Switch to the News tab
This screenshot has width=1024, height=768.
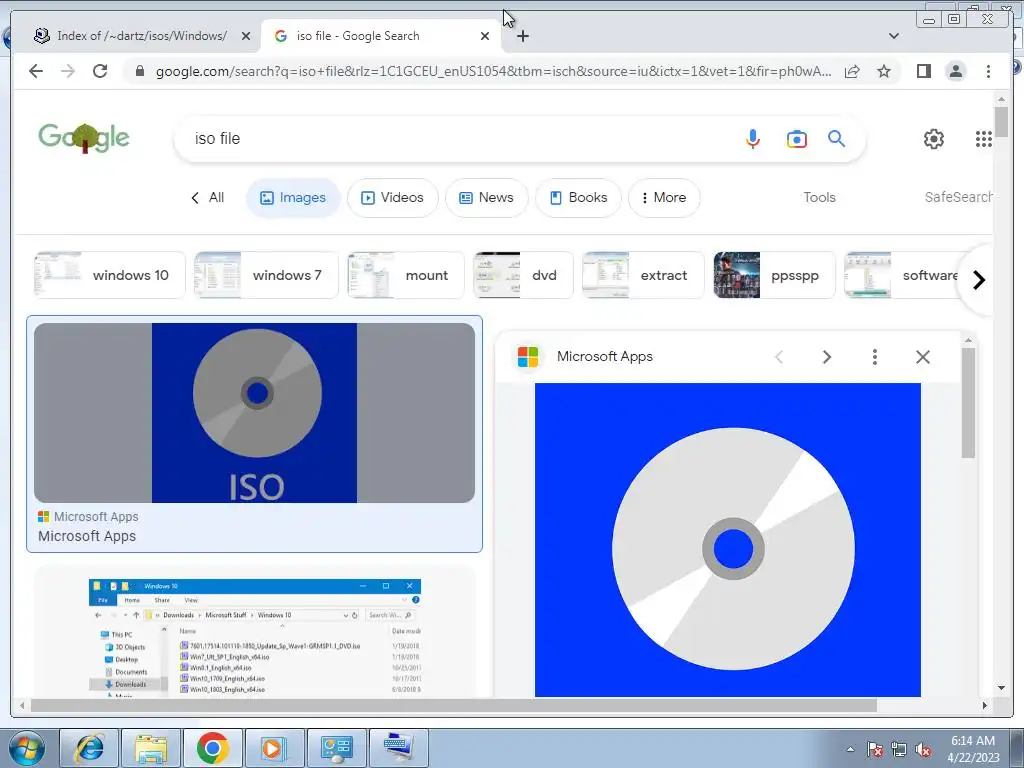click(487, 197)
